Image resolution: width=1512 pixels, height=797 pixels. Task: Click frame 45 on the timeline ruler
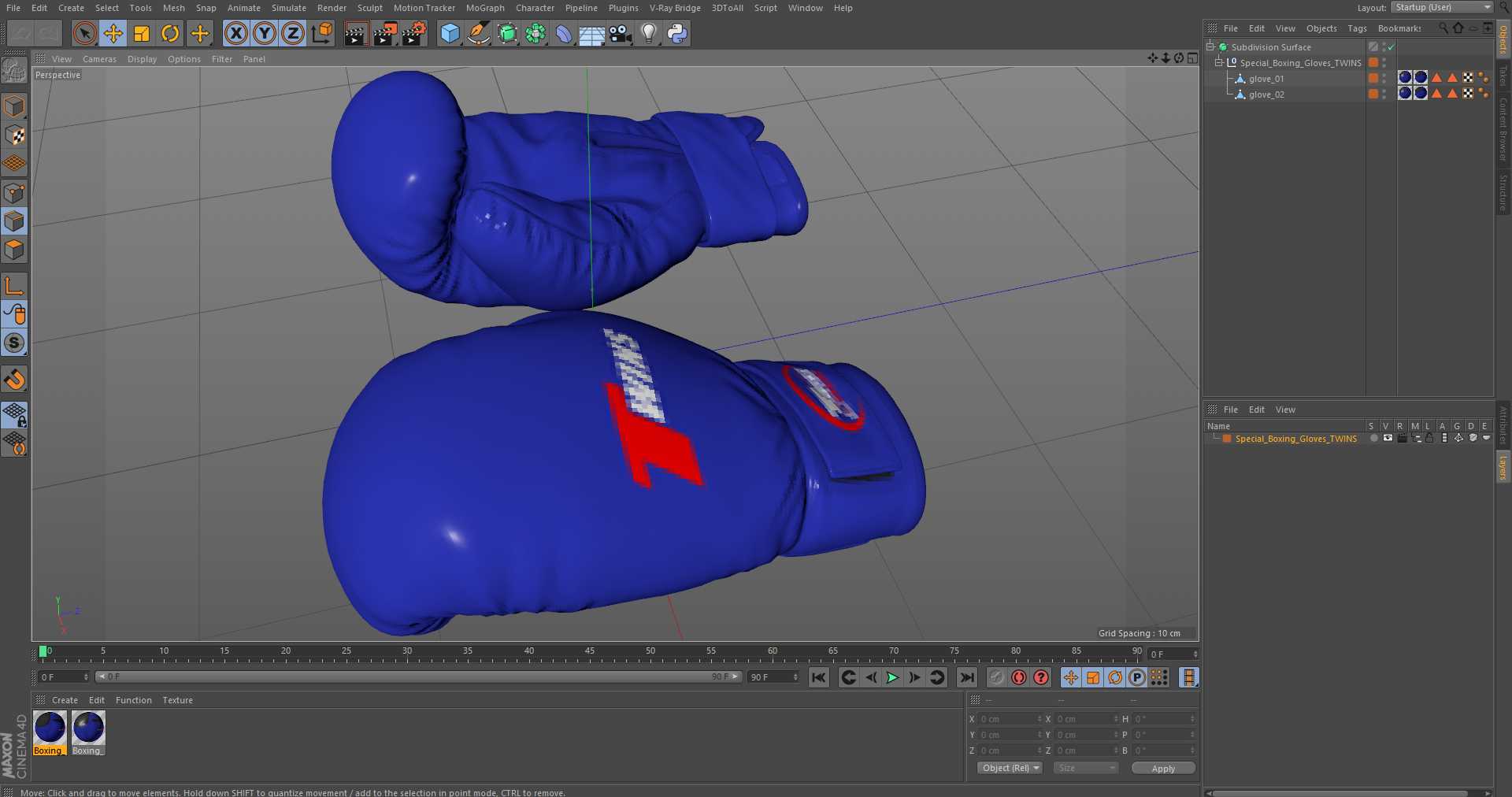click(x=589, y=653)
